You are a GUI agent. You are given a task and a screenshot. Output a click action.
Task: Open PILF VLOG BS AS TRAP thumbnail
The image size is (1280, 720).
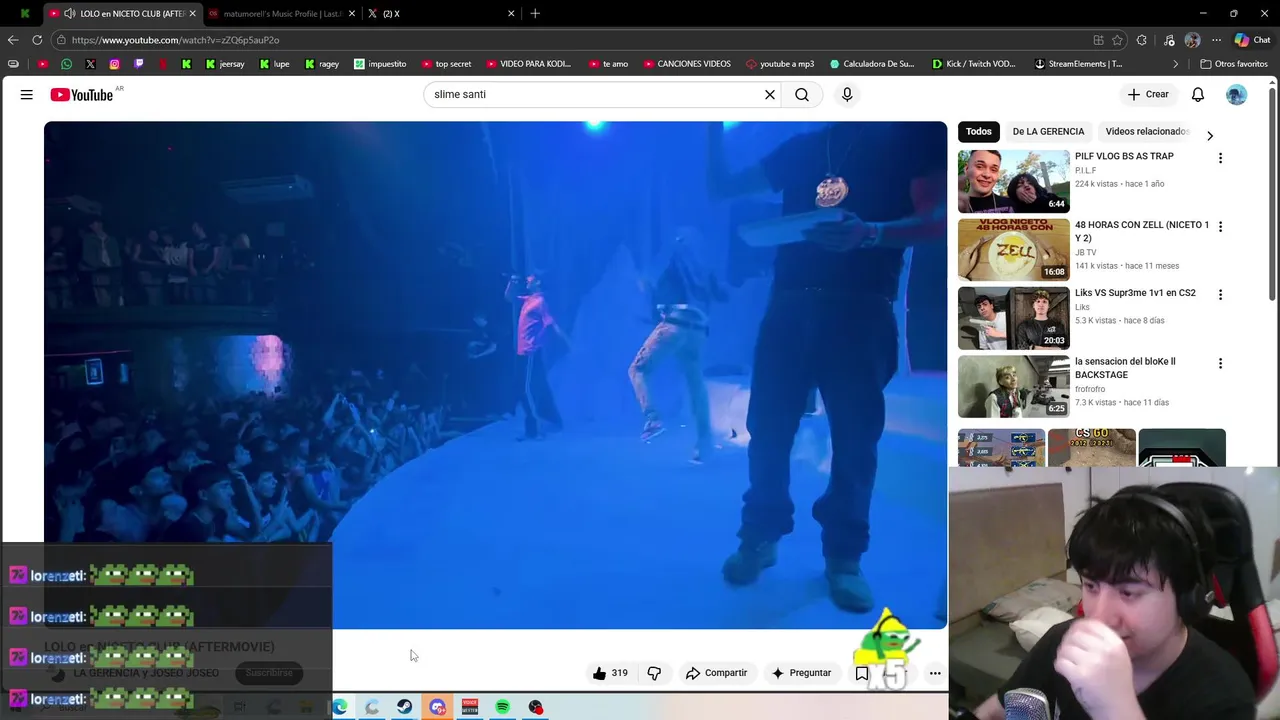pyautogui.click(x=1014, y=181)
